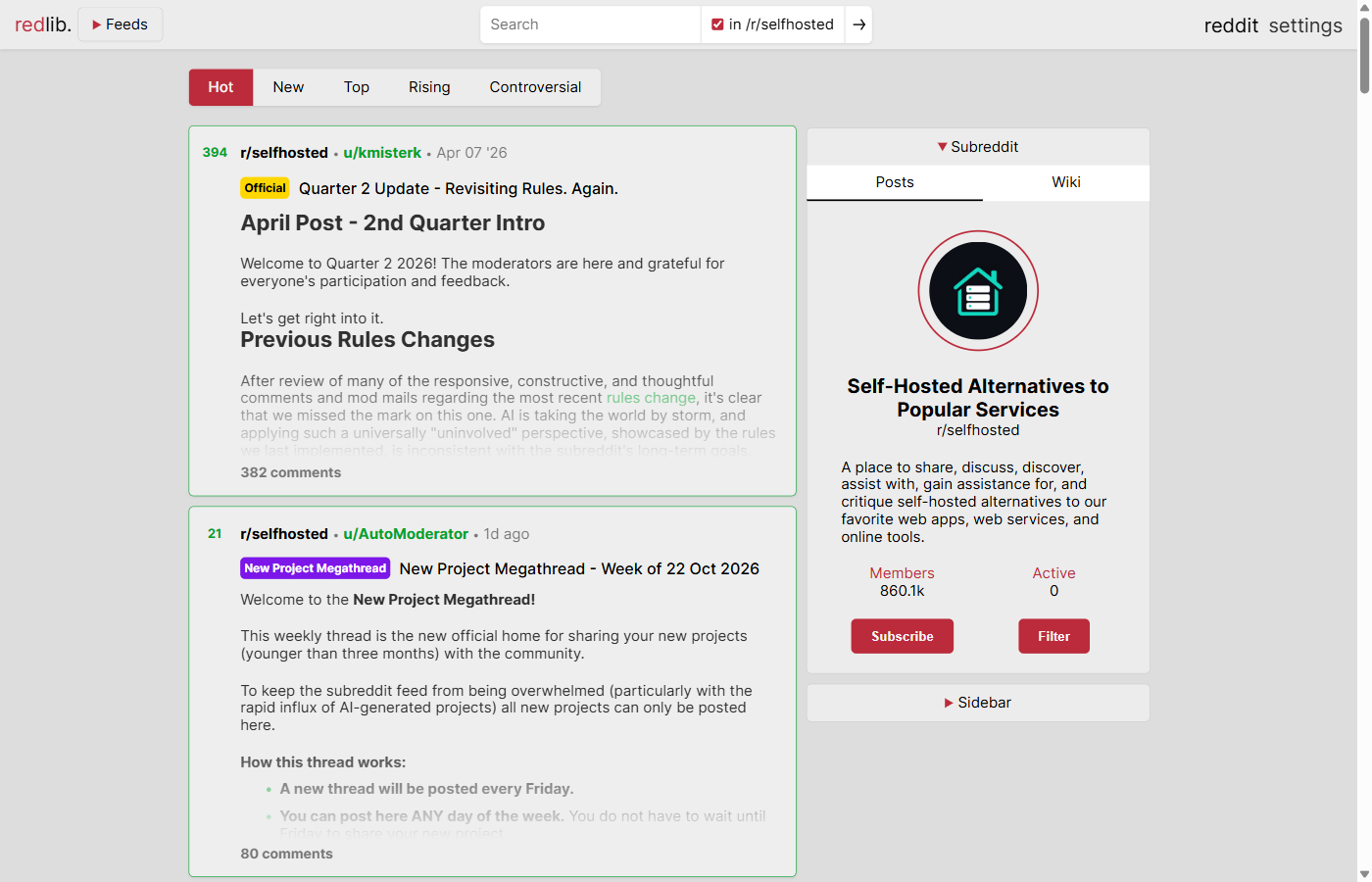Go to the redlib home logo
This screenshot has height=882, width=1372.
(x=43, y=24)
